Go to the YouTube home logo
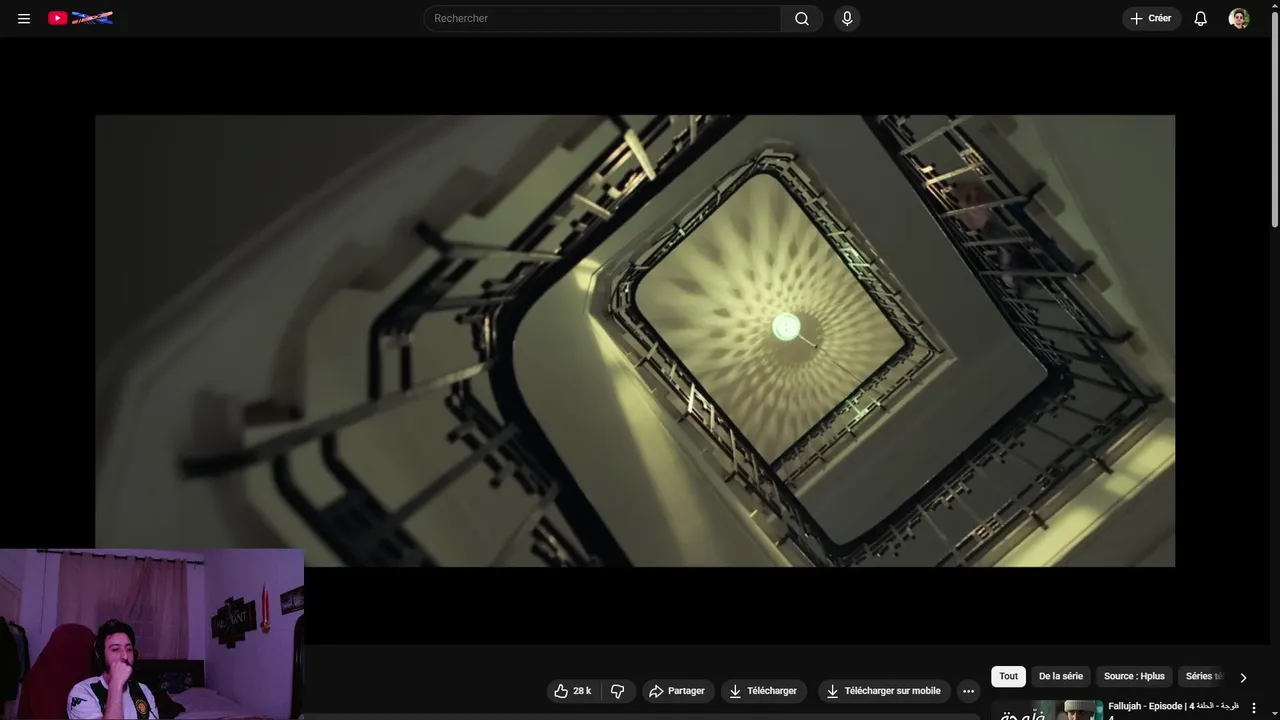 80,18
